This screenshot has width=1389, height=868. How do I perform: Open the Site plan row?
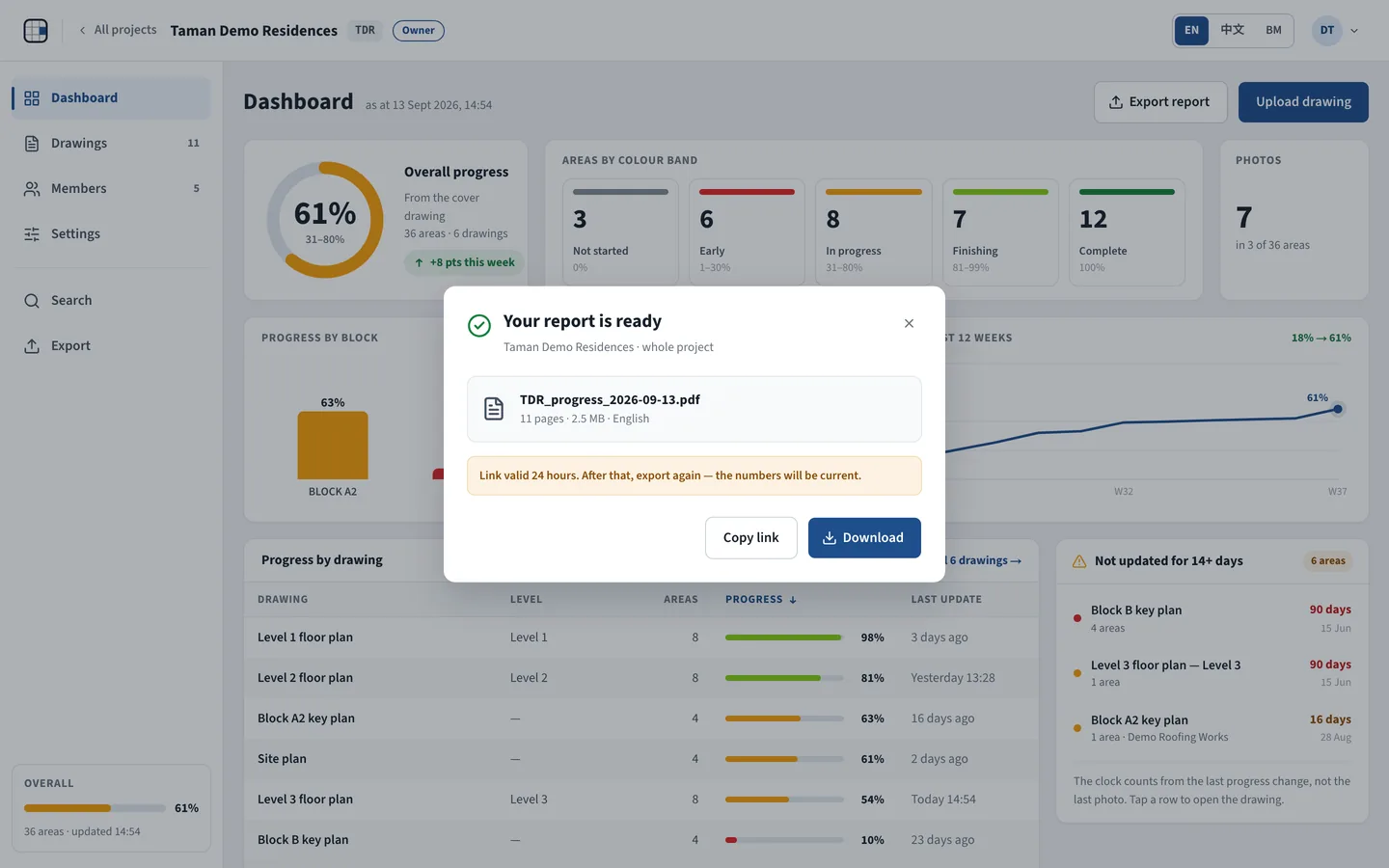[x=641, y=759]
